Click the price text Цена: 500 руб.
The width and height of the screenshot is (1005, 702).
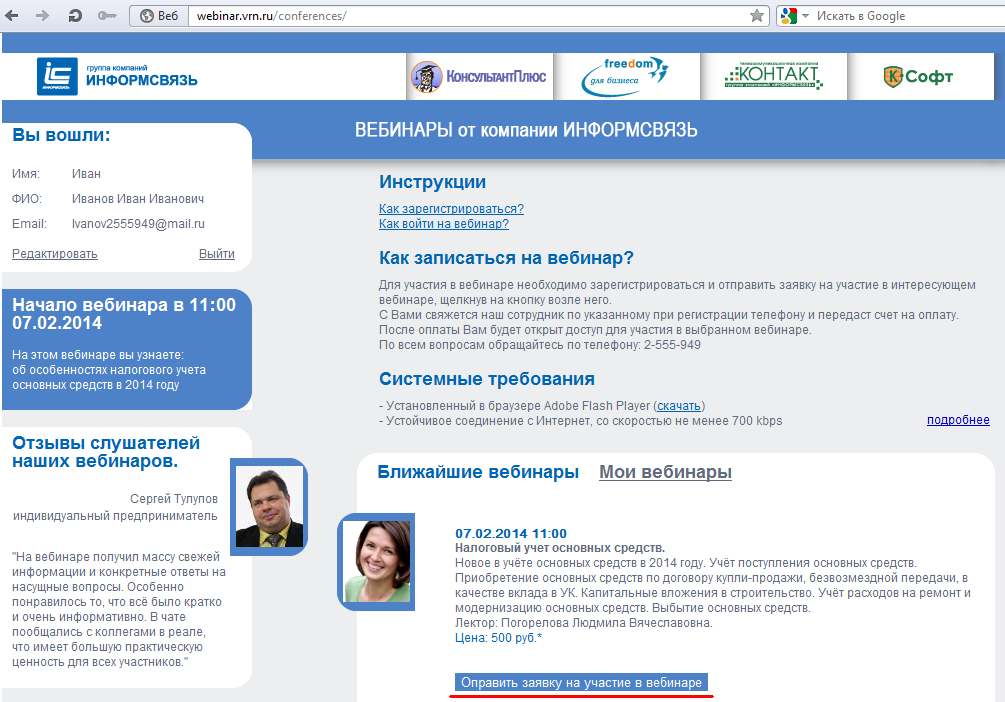pyautogui.click(x=498, y=638)
